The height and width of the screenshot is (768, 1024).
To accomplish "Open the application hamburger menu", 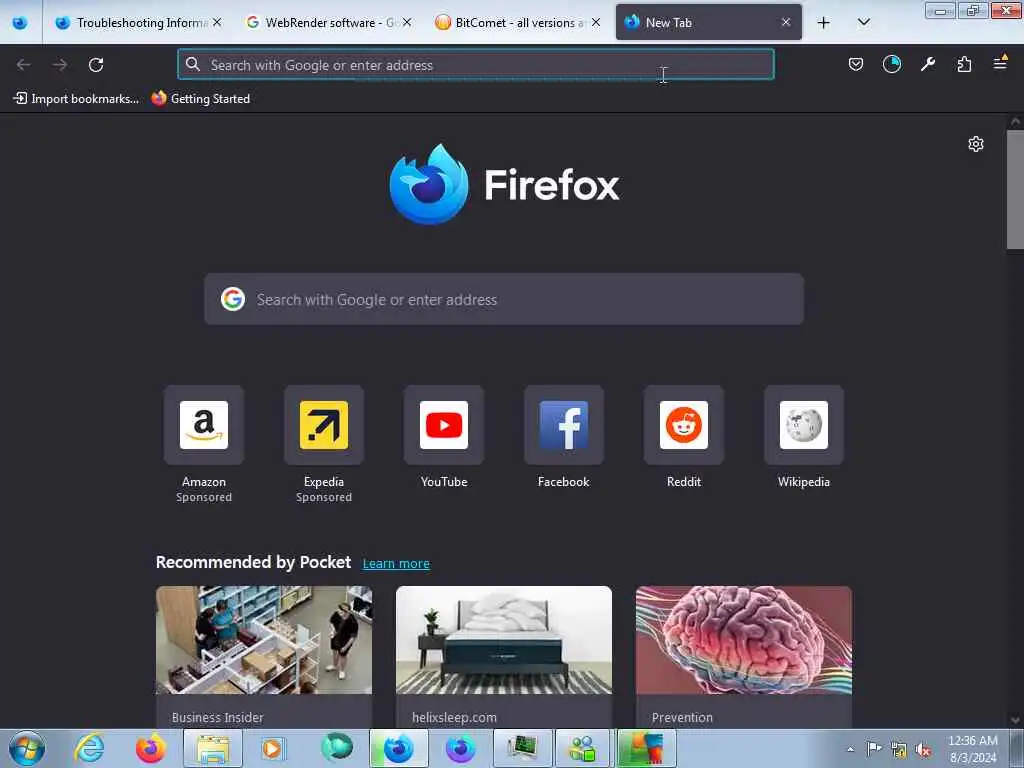I will [1000, 63].
